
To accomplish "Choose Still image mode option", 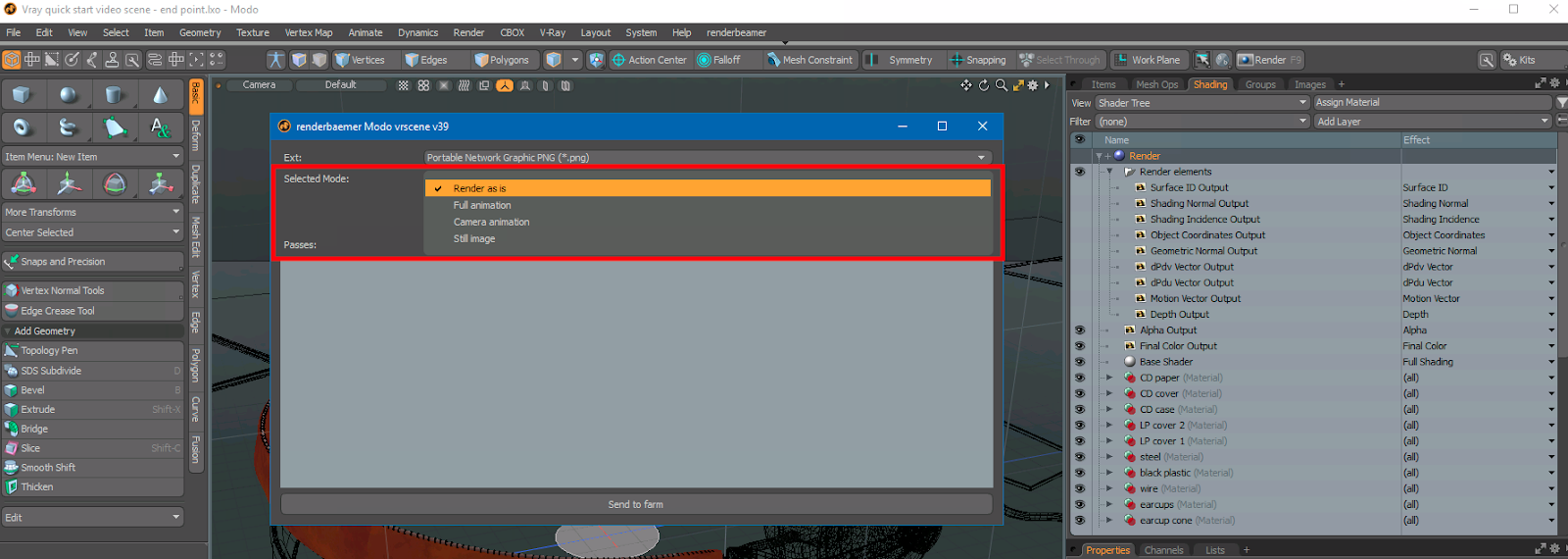I will tap(708, 238).
